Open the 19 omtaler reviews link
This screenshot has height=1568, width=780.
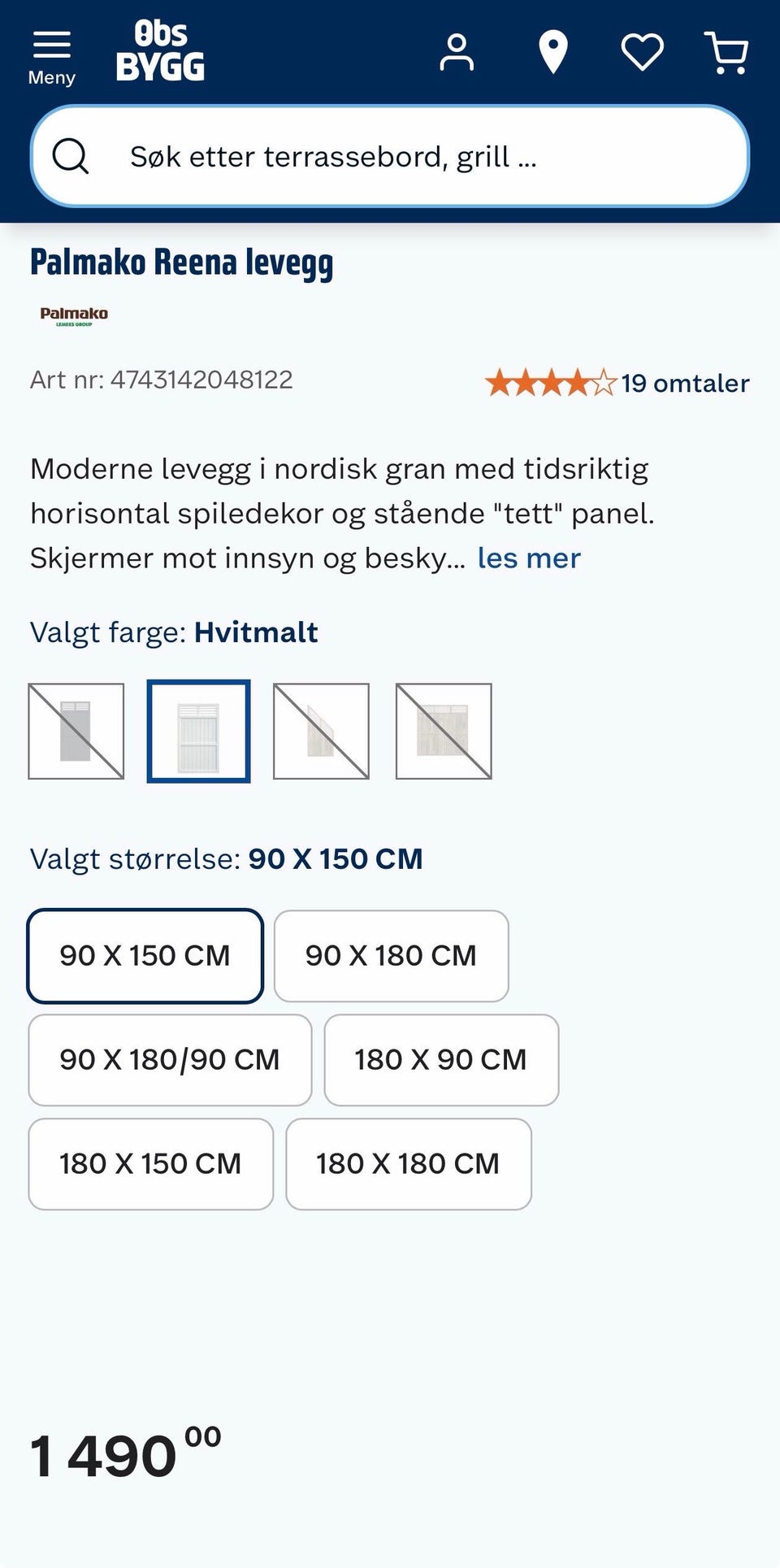(x=685, y=383)
